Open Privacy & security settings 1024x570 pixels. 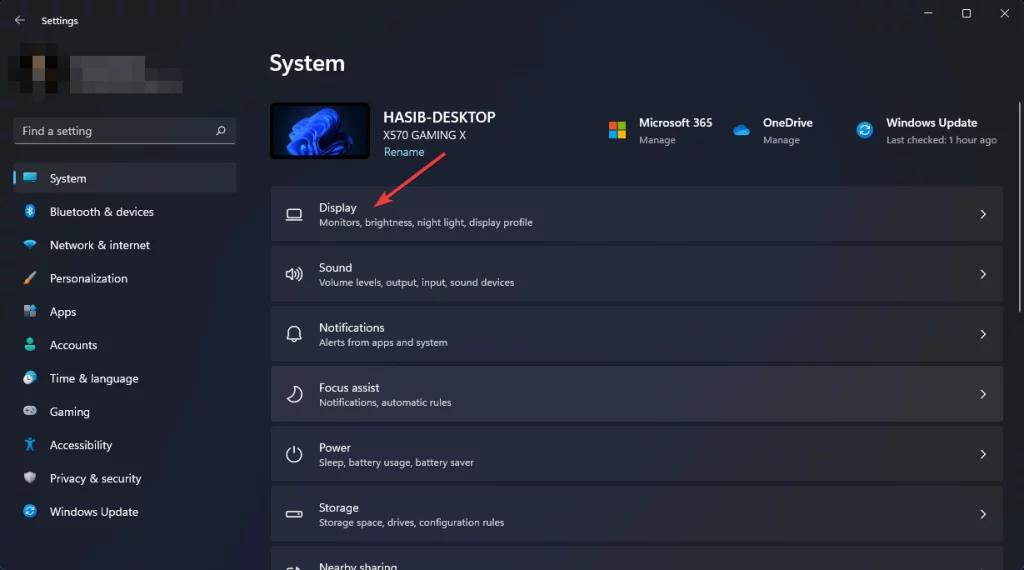click(x=125, y=478)
